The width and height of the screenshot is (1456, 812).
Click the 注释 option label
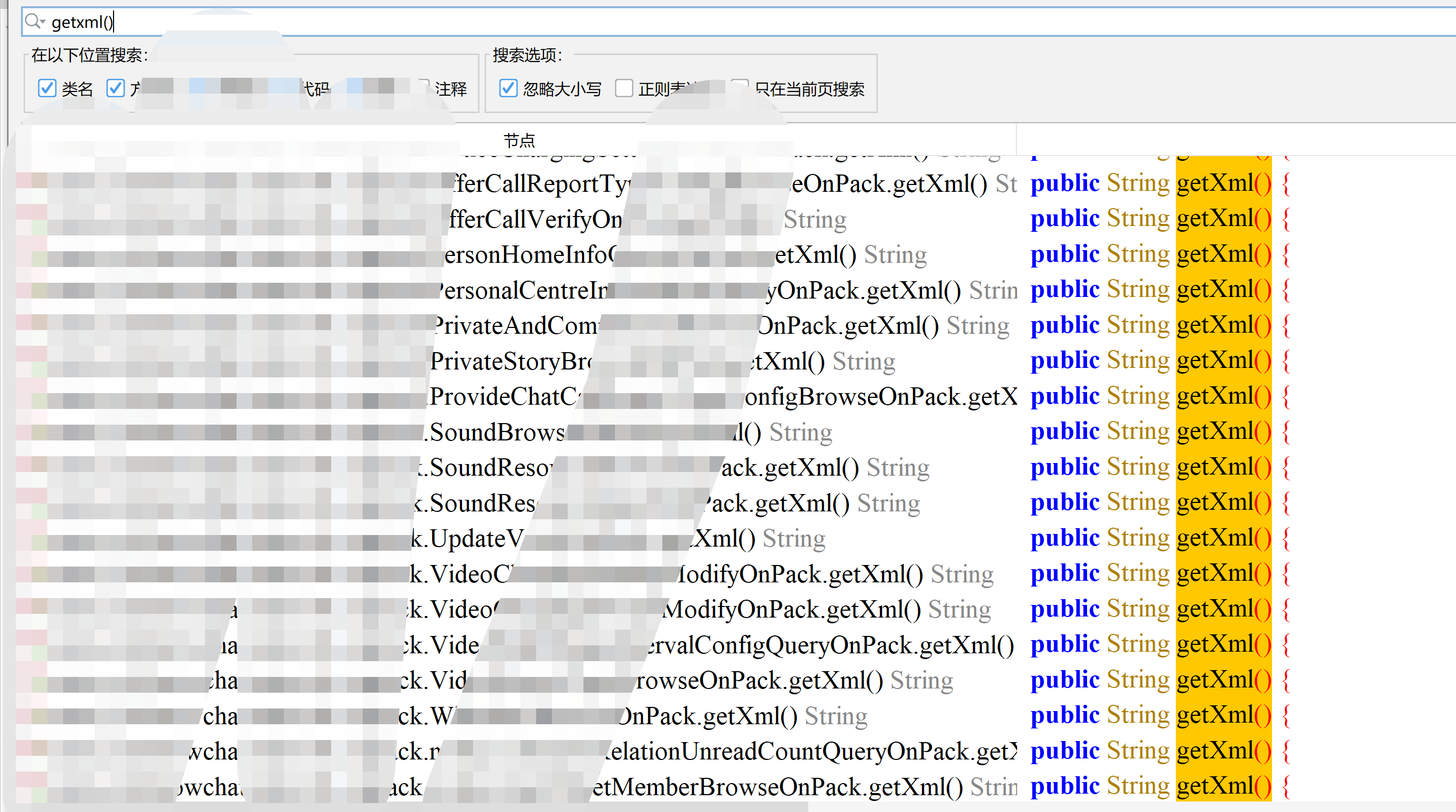450,89
